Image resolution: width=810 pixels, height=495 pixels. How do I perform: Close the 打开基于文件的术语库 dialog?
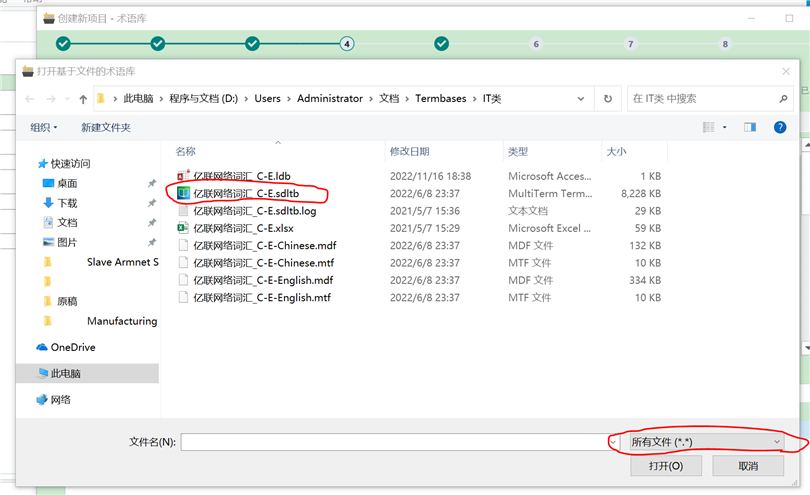pos(786,71)
